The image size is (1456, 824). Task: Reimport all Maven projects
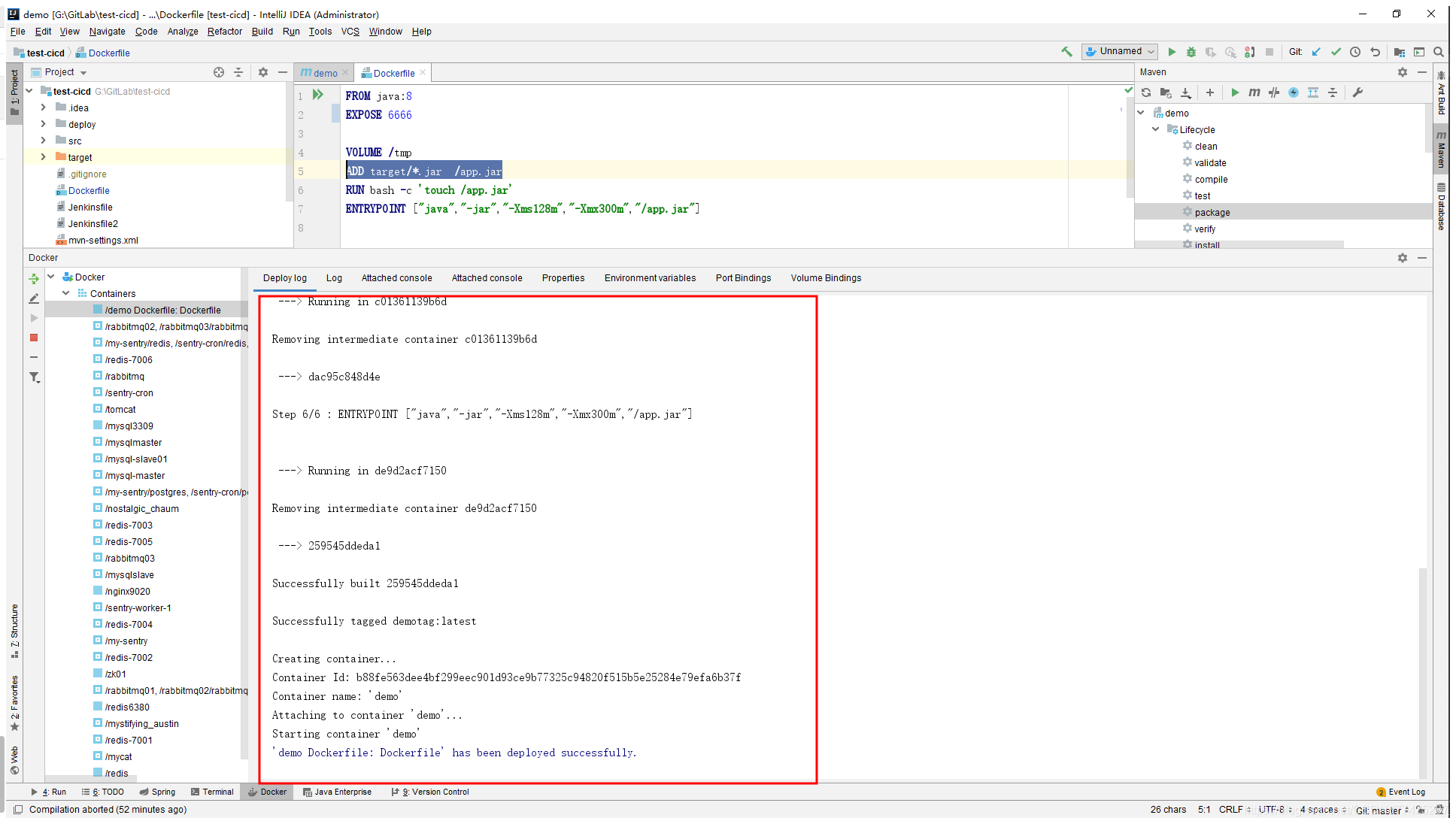(x=1146, y=92)
